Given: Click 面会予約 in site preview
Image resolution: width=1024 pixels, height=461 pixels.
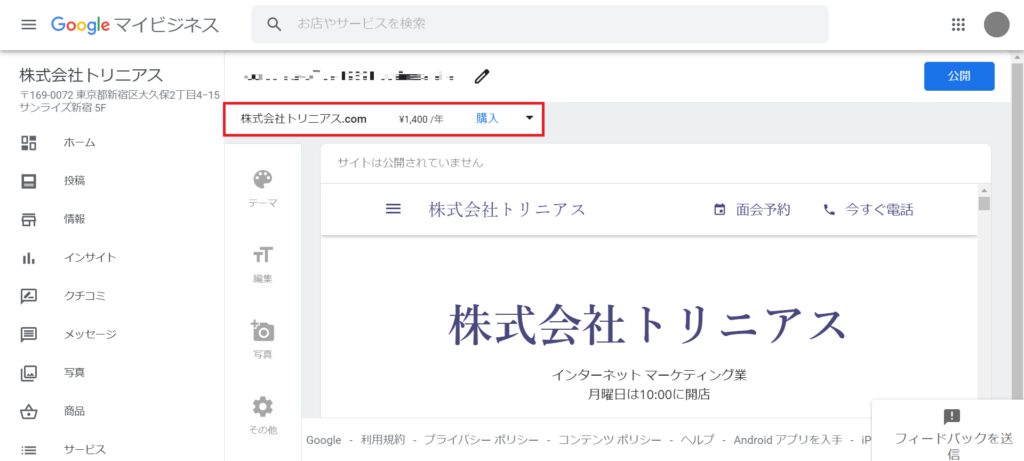Looking at the screenshot, I should (763, 210).
